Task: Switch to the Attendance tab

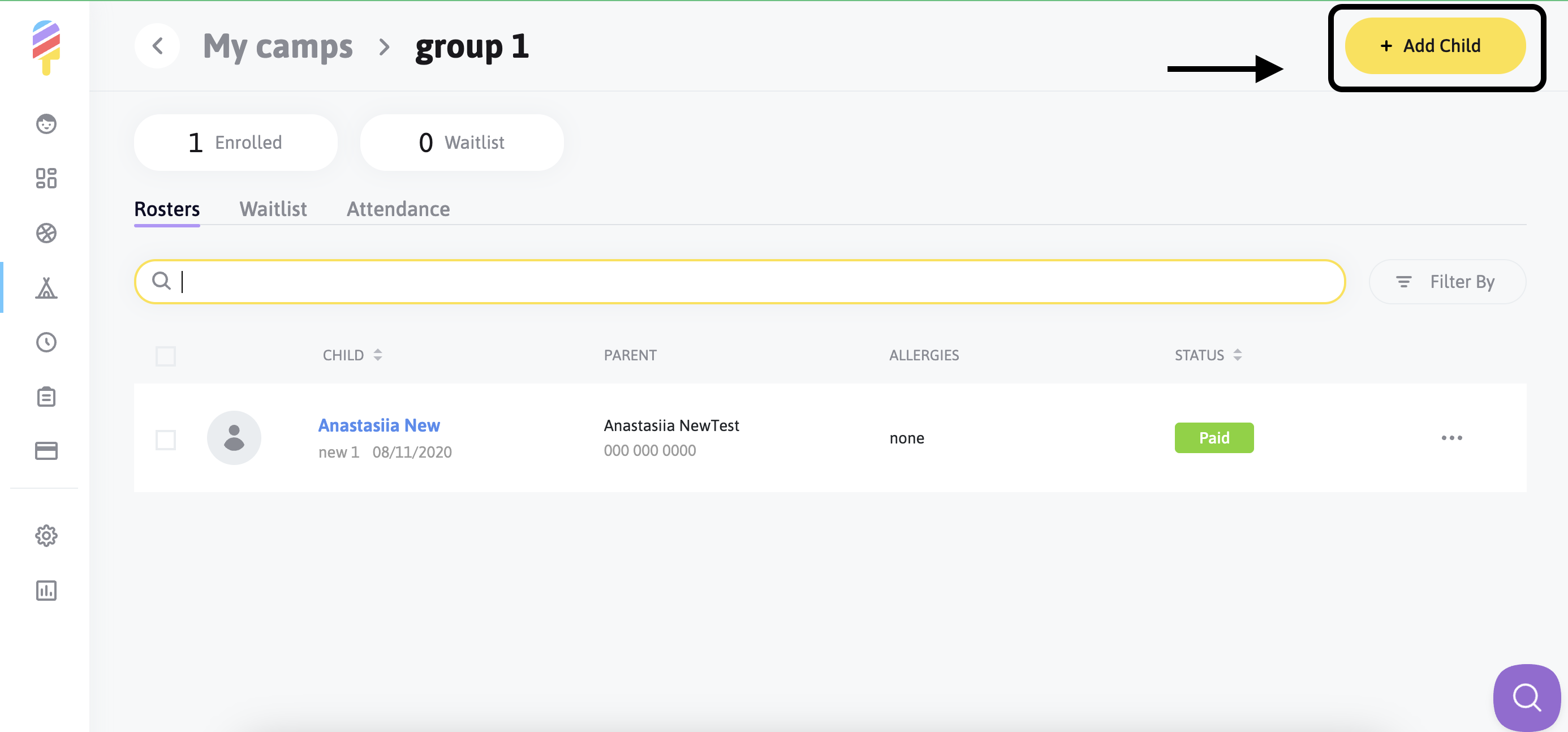Action: coord(398,209)
